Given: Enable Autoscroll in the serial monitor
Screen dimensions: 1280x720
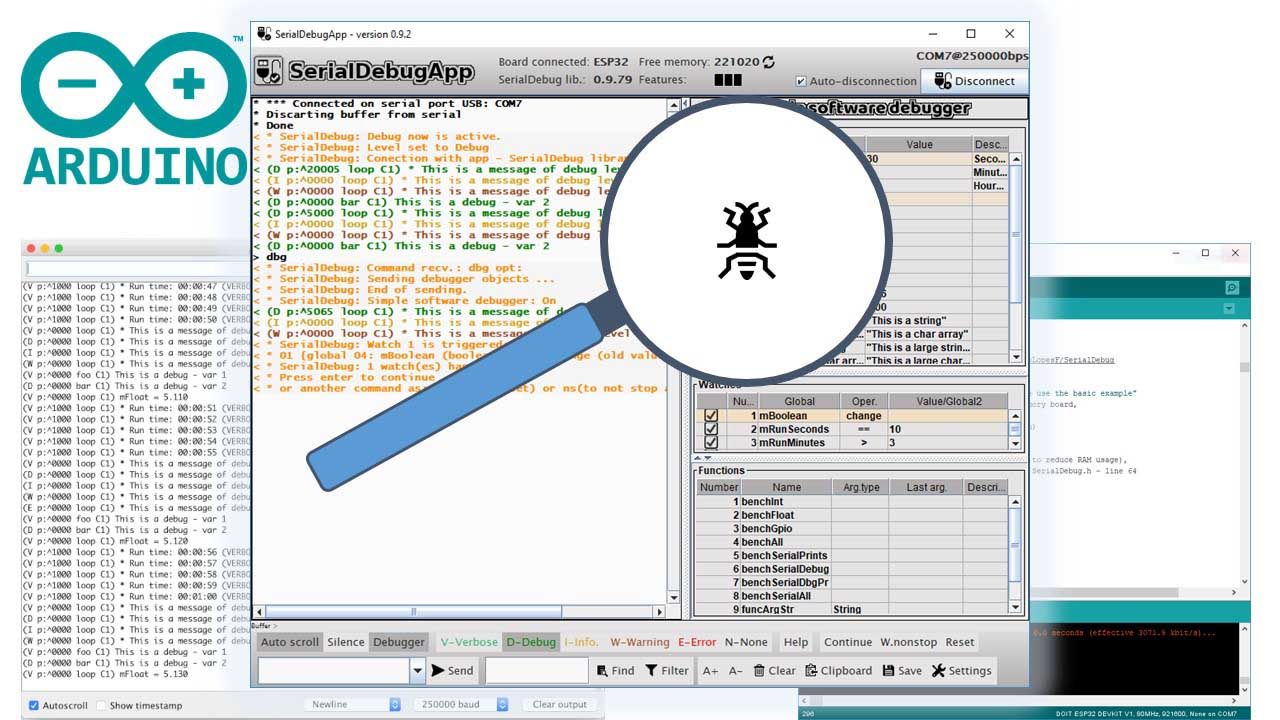Looking at the screenshot, I should click(x=34, y=705).
